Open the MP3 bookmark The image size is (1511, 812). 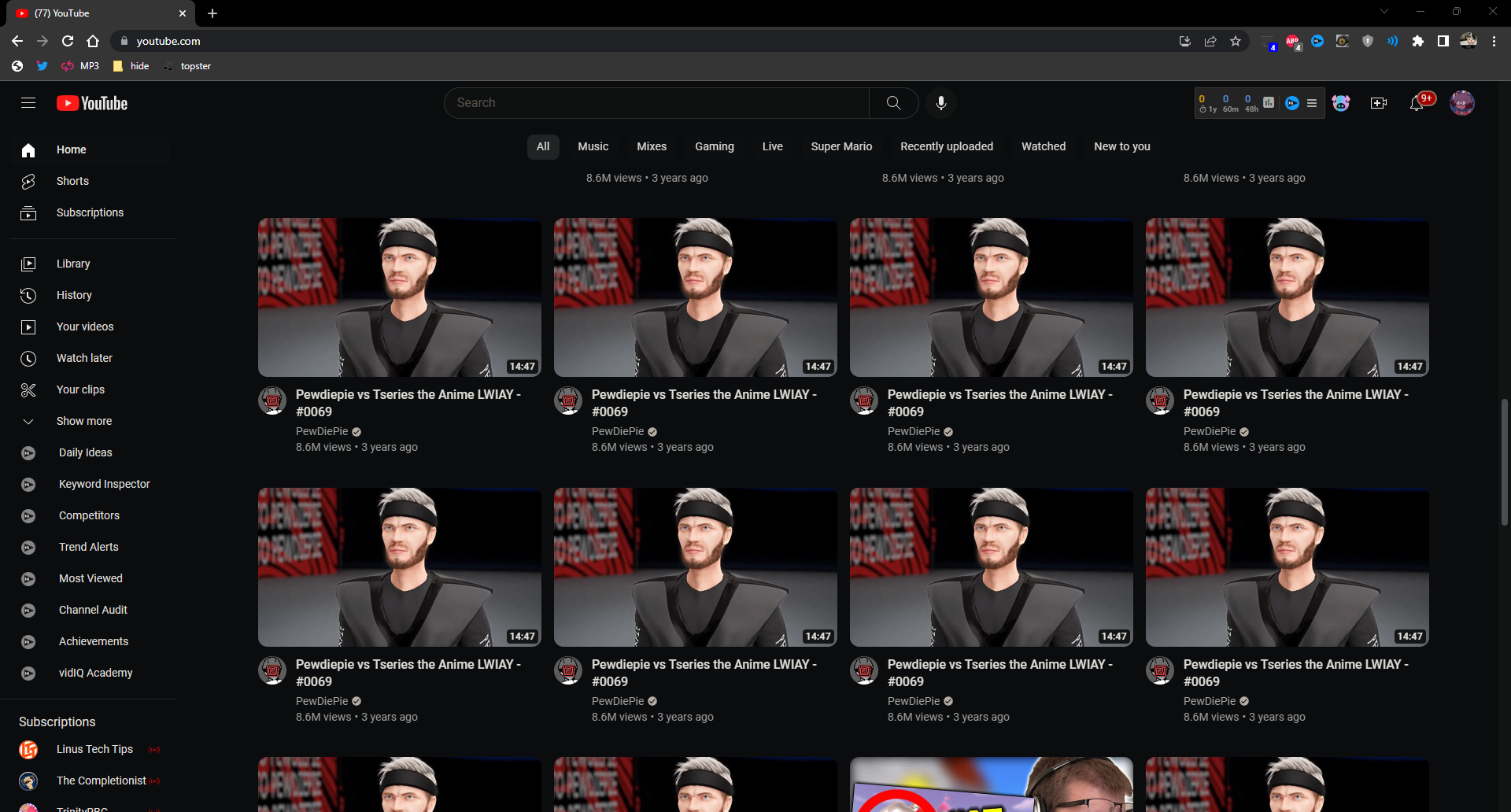coord(80,66)
